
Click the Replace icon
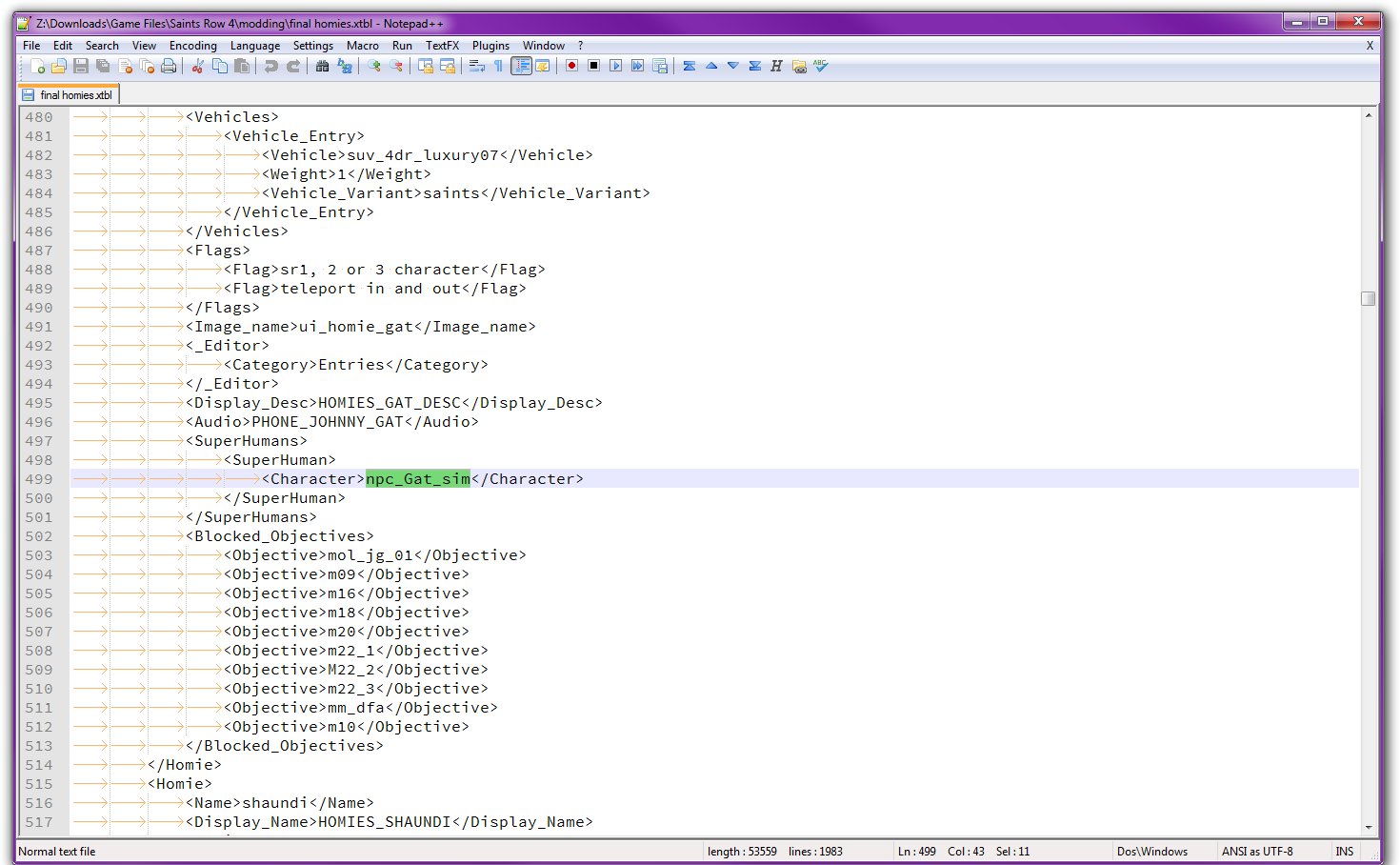(x=345, y=66)
